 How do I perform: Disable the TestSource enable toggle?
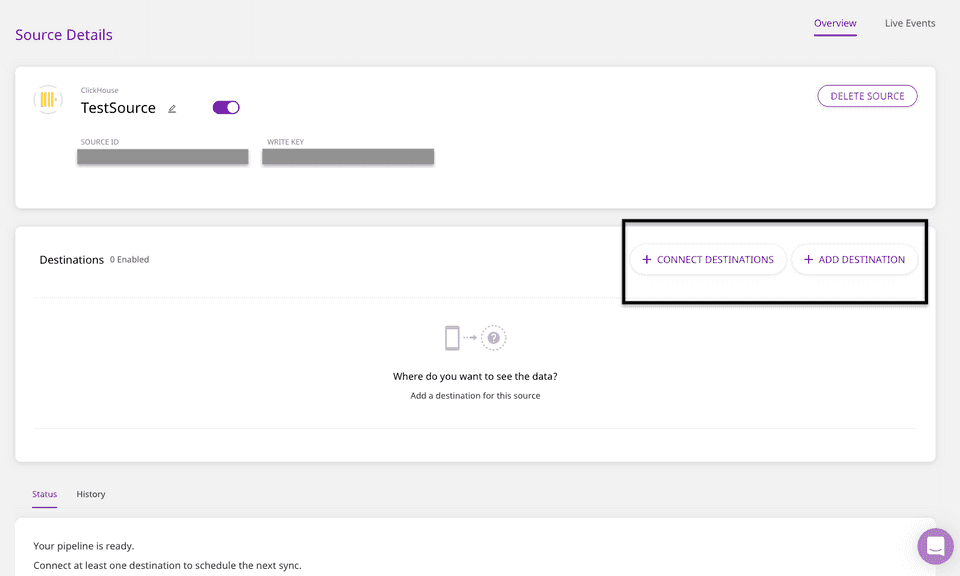pos(226,108)
